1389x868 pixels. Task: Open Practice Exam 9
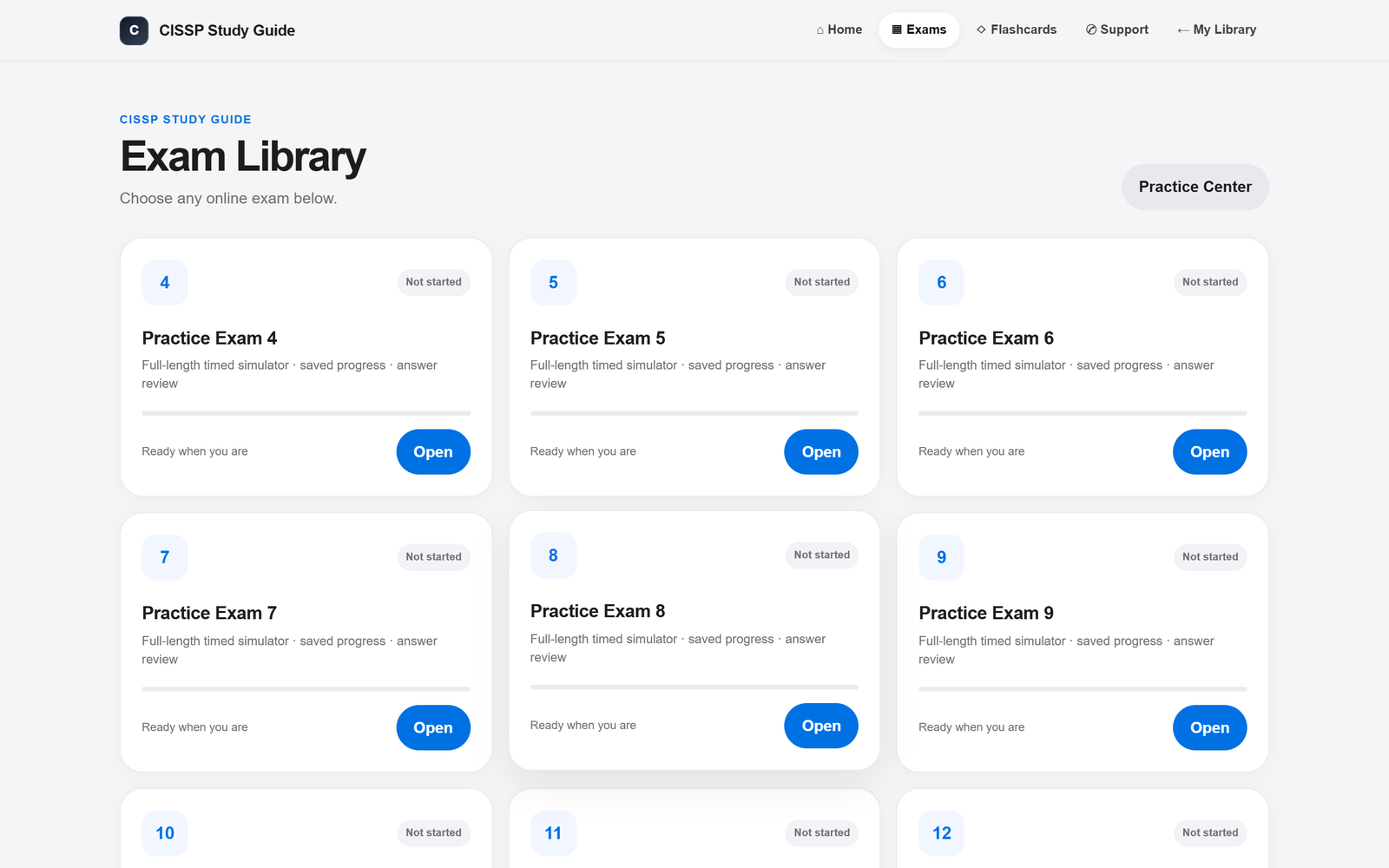(1209, 727)
